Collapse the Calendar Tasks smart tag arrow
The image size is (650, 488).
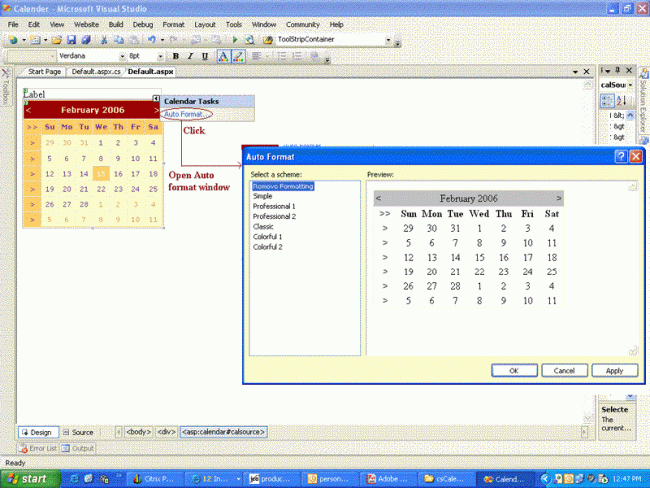point(156,99)
